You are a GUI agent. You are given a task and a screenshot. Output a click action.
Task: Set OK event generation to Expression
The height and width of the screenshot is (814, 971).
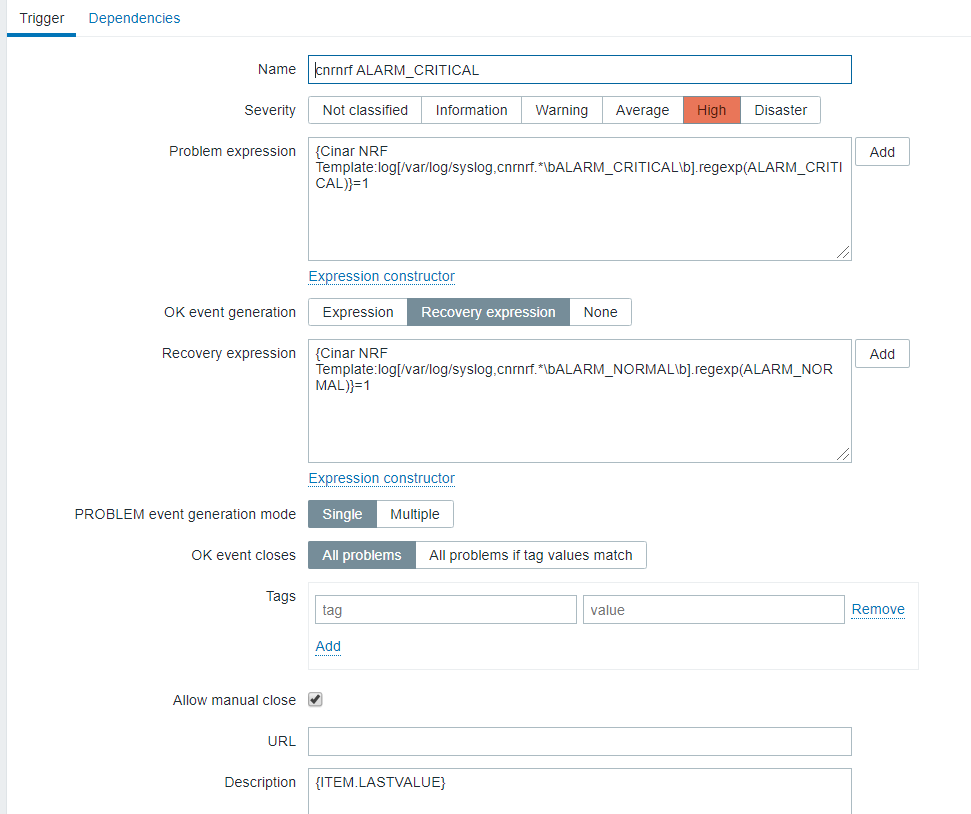click(358, 312)
